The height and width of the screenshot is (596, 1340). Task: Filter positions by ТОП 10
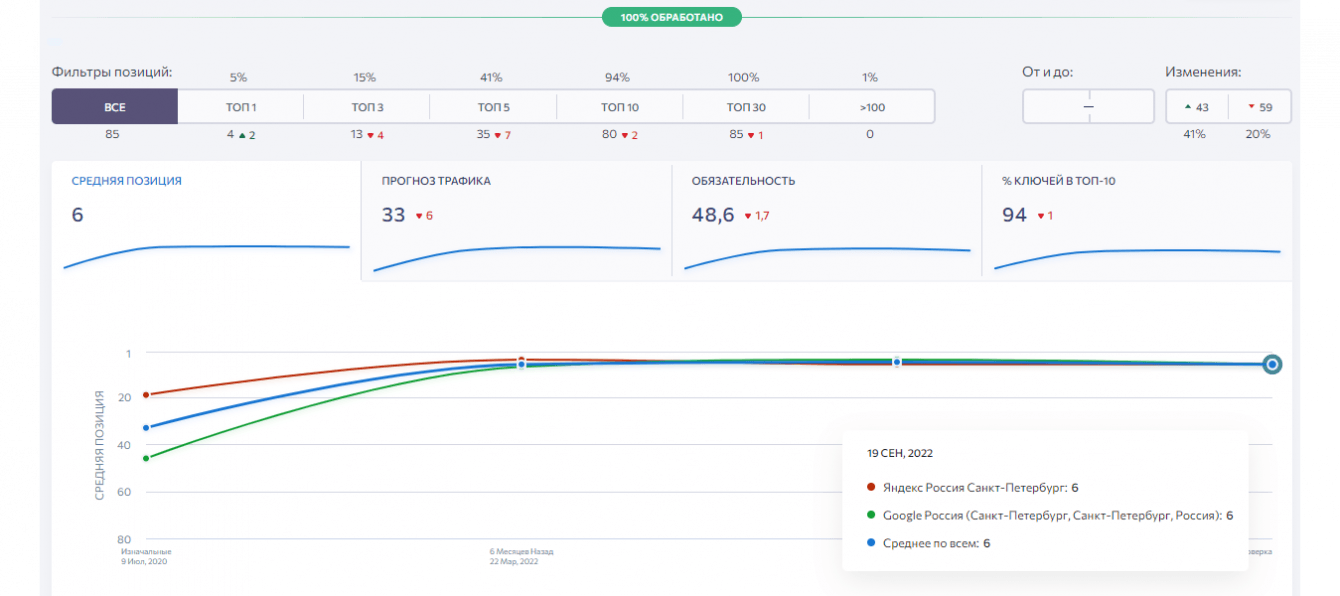coord(620,107)
